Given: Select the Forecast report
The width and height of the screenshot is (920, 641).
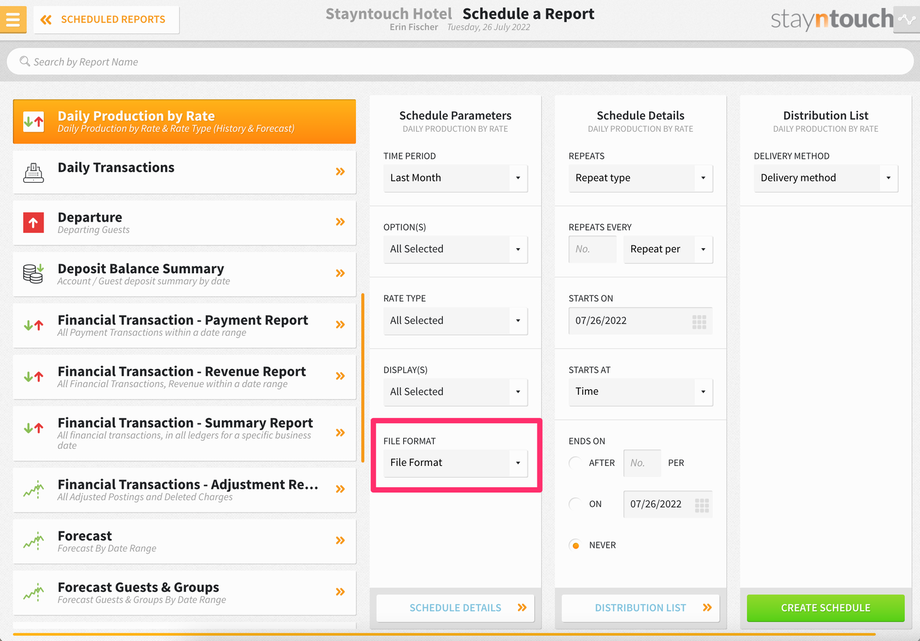Looking at the screenshot, I should pyautogui.click(x=184, y=541).
